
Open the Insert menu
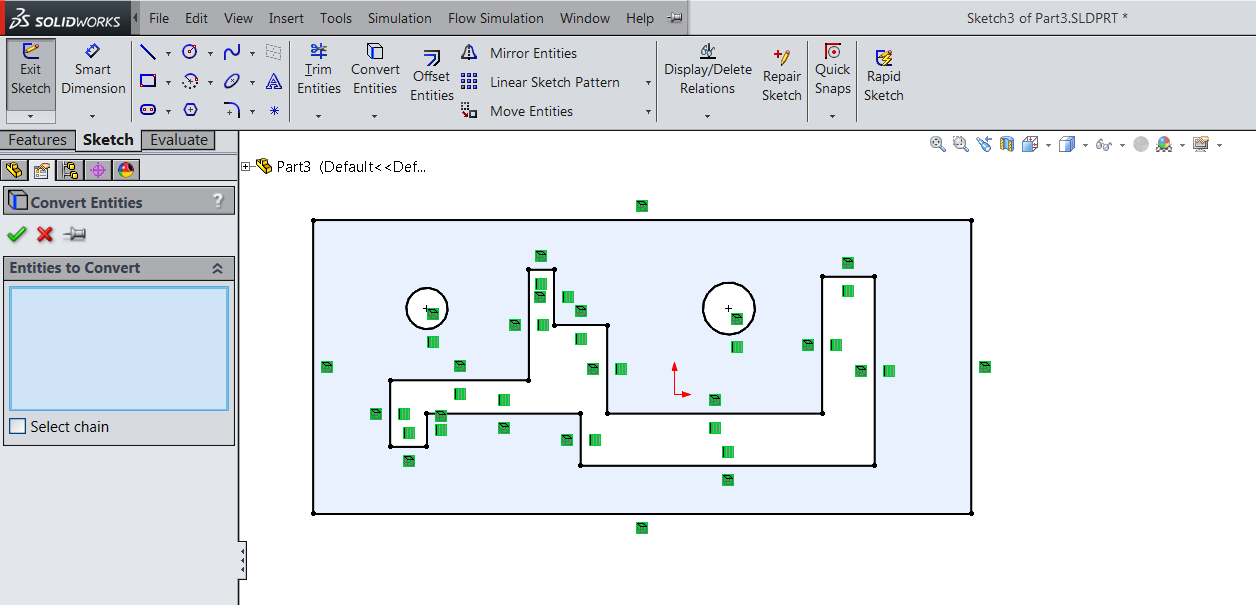click(286, 18)
